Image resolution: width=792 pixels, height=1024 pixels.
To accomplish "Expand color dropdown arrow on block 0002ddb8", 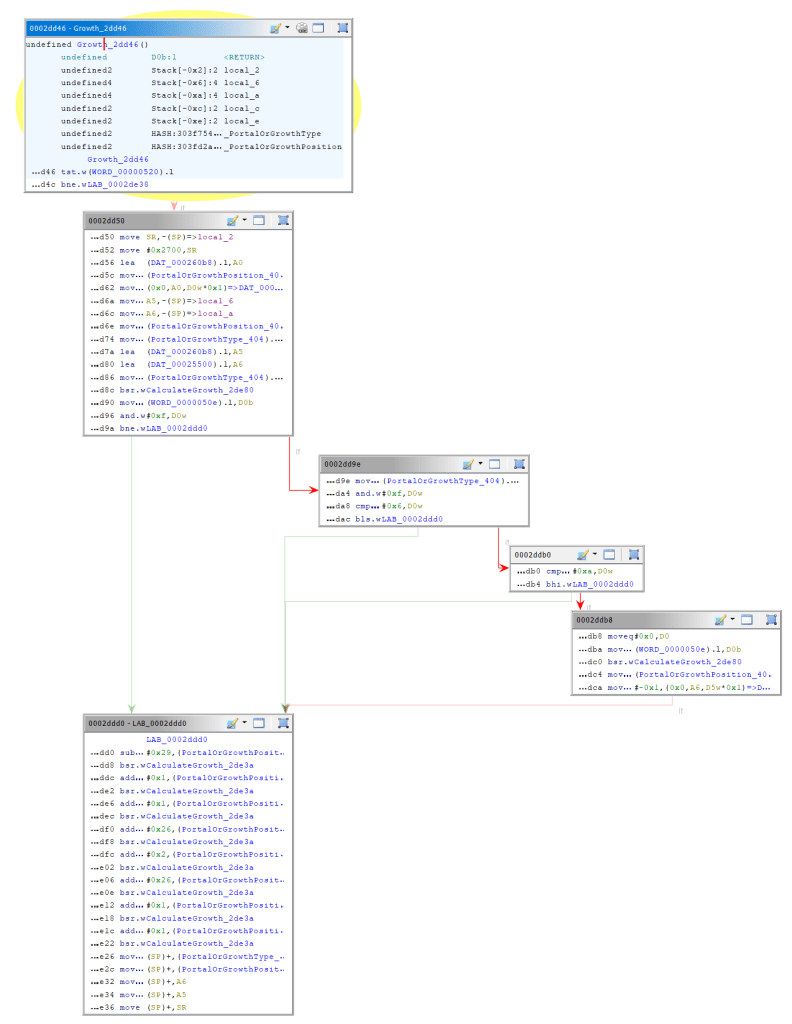I will (731, 620).
